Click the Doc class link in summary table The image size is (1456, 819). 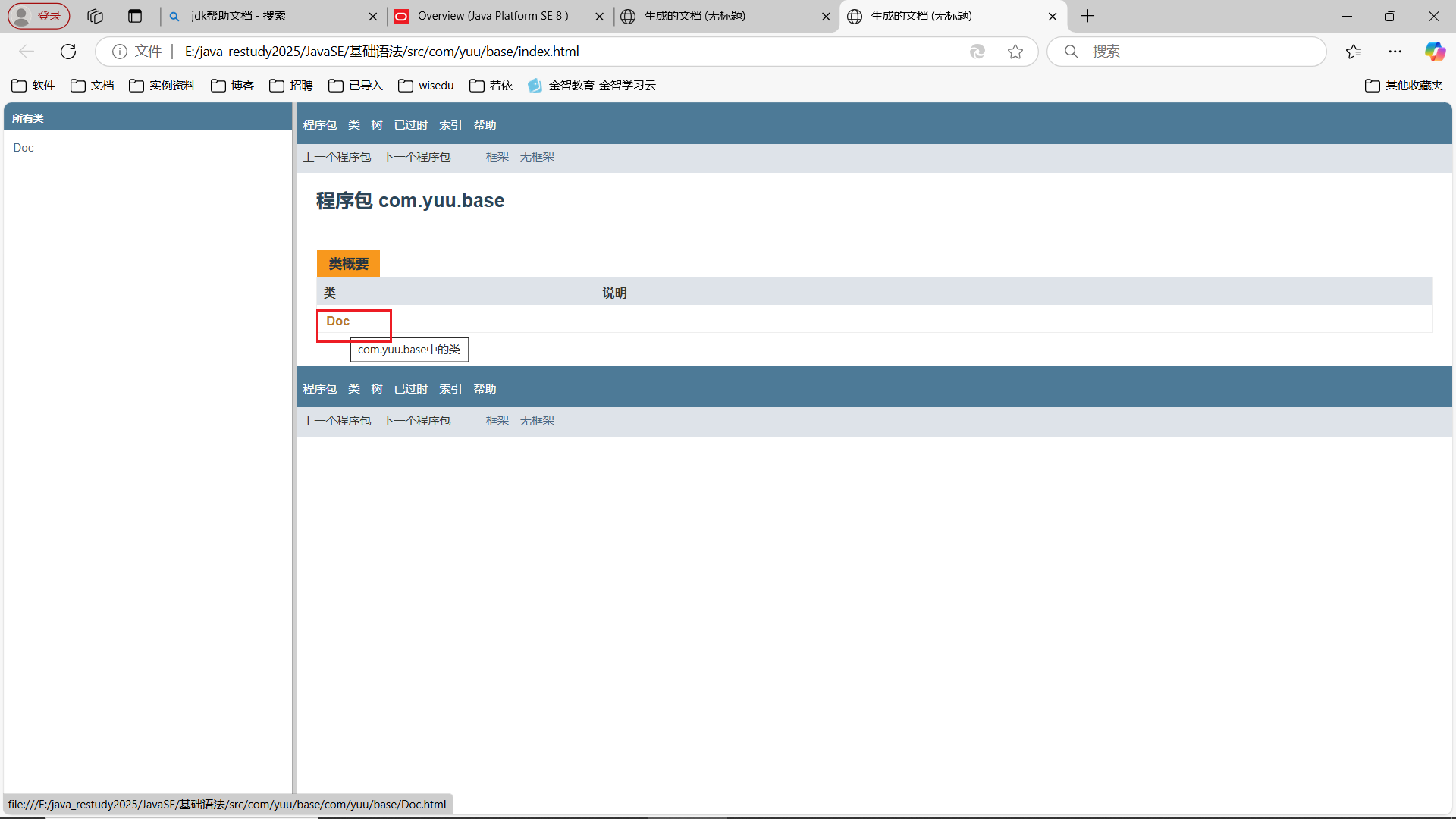pyautogui.click(x=337, y=322)
